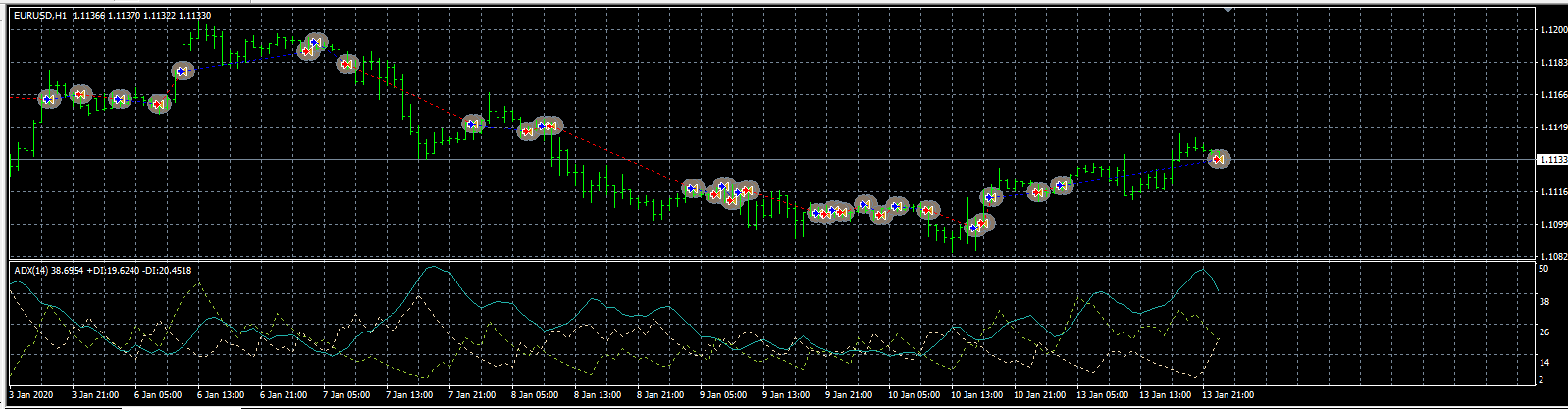This screenshot has width=1568, height=409.
Task: Click the '13 Jan 13:00' time label
Action: pyautogui.click(x=1165, y=395)
